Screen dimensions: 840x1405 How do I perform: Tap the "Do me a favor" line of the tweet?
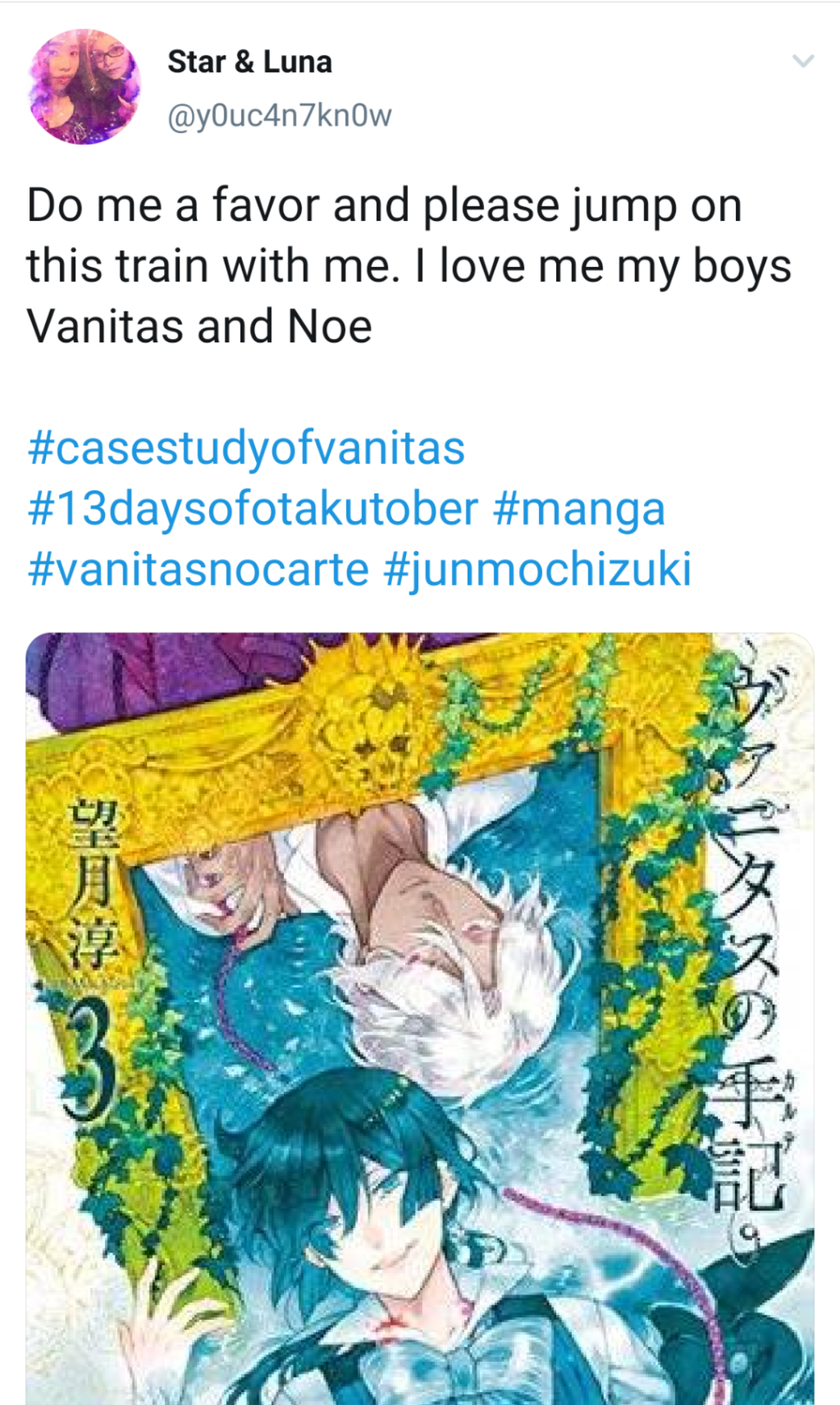pyautogui.click(x=384, y=206)
